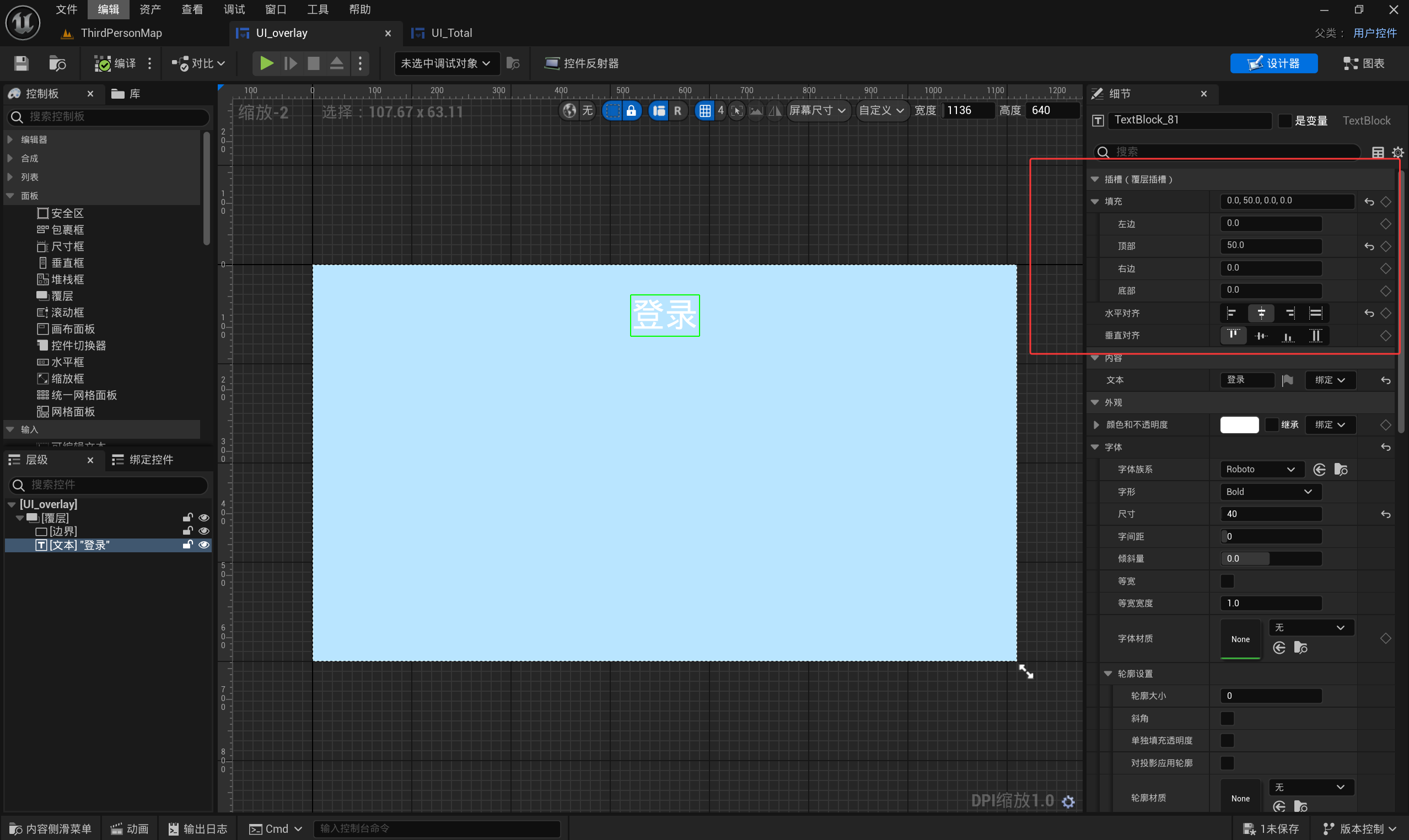Screen dimensions: 1409x840
Task: Toggle the lock icon in viewport toolbar
Action: (631, 110)
